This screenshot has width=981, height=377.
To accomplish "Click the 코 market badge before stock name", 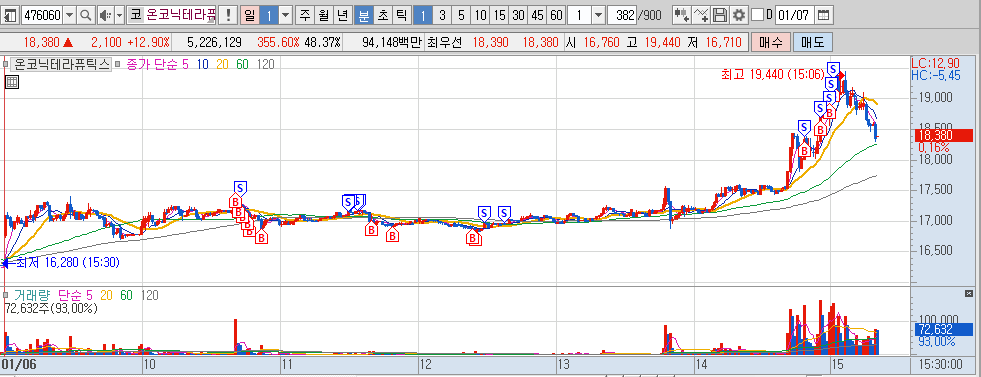I will point(135,14).
